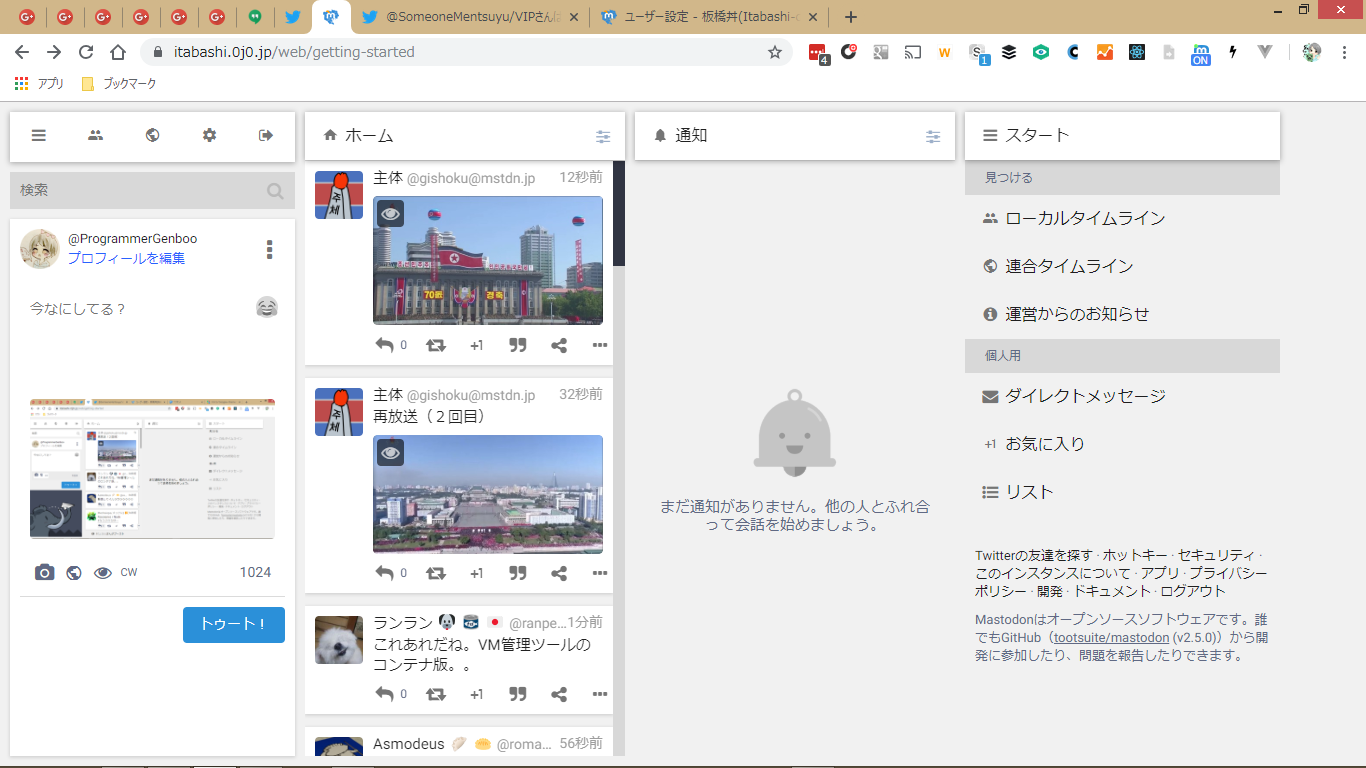Open the post privacy globe icon

(74, 573)
